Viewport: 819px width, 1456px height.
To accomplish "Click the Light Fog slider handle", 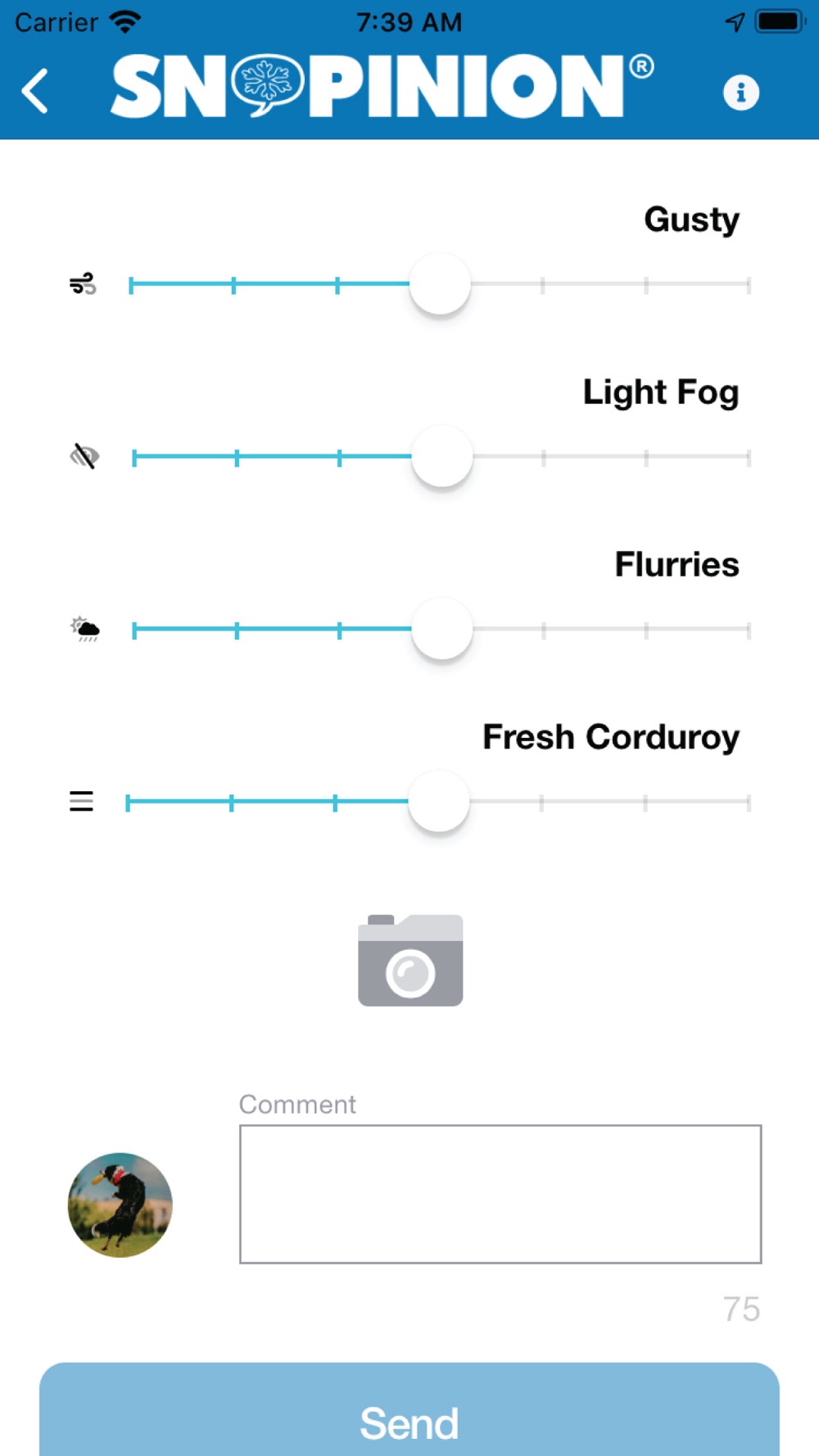I will [442, 456].
